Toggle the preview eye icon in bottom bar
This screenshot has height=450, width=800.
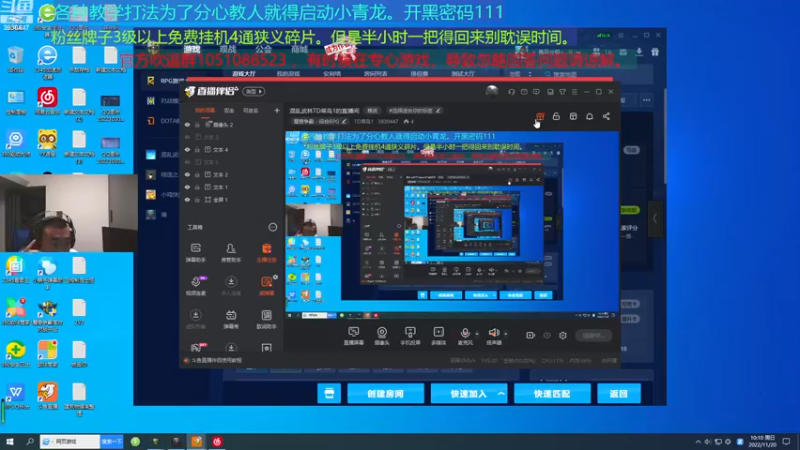coord(547,335)
